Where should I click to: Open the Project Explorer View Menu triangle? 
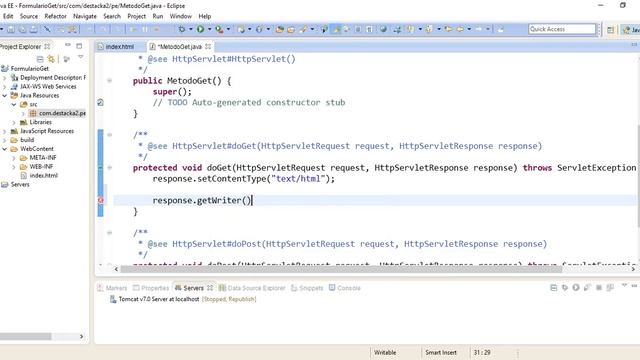(x=80, y=58)
